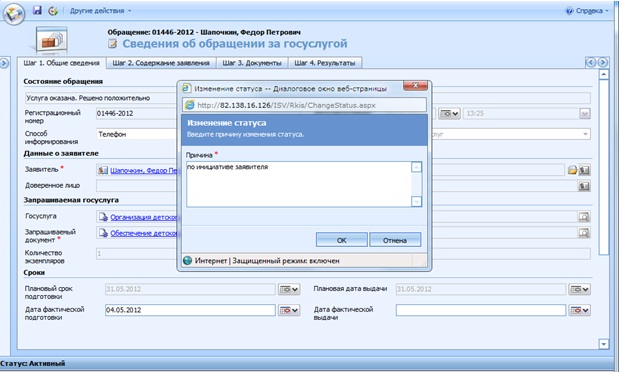
Task: Open the Организация детского госуслуга link
Action: point(144,217)
